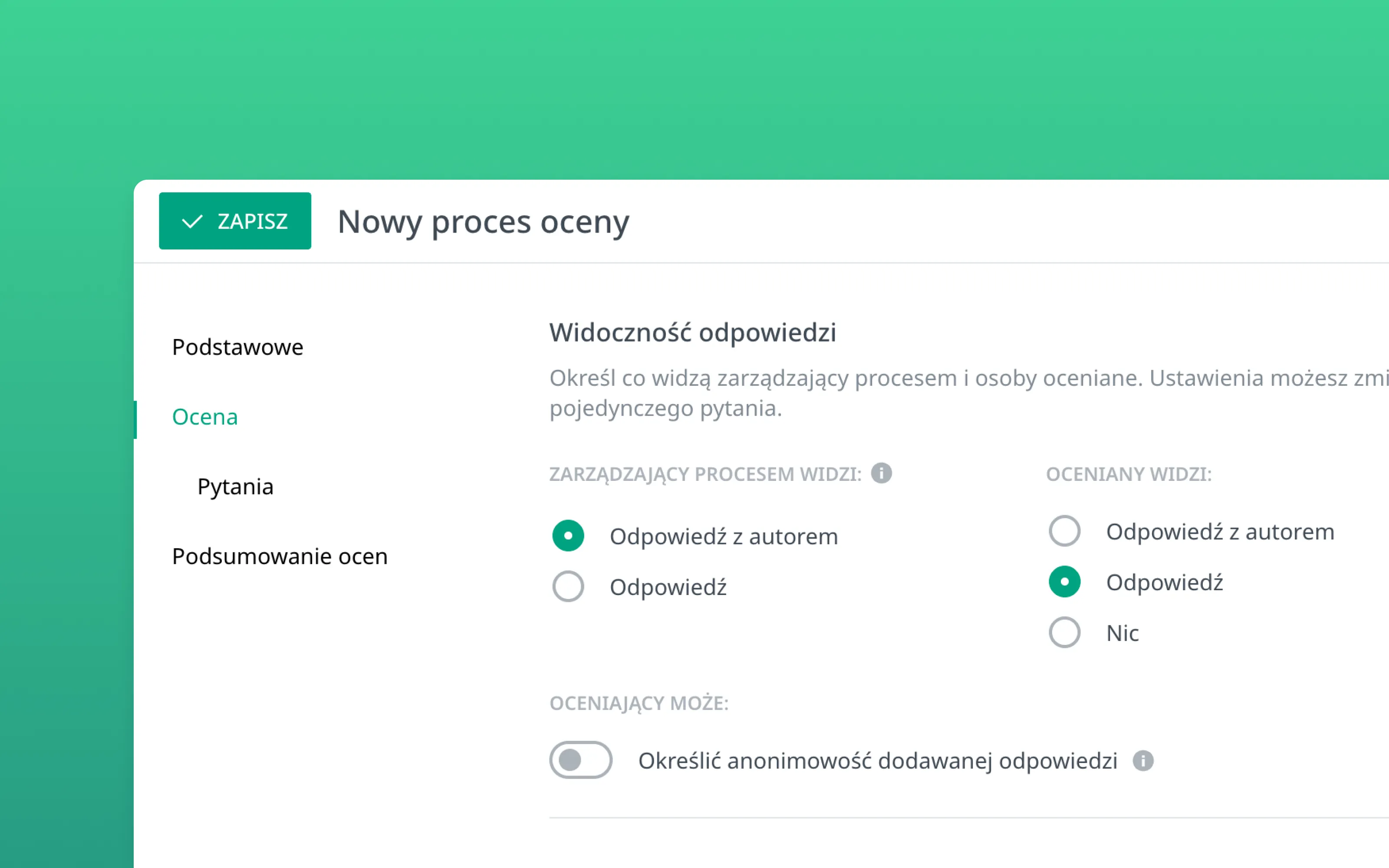
Task: Click the Oceniany widzi column label
Action: (1129, 474)
